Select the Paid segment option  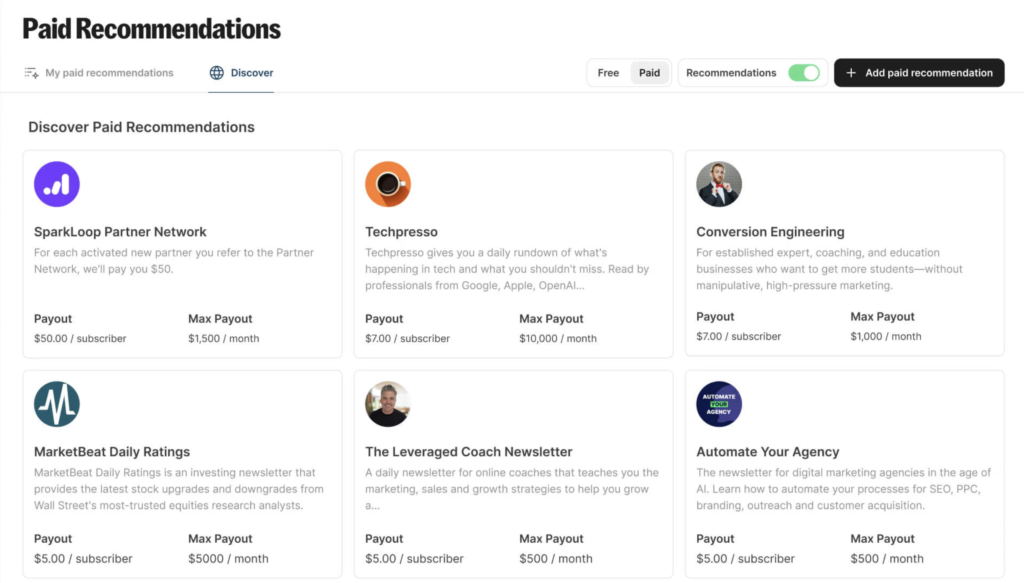[650, 73]
